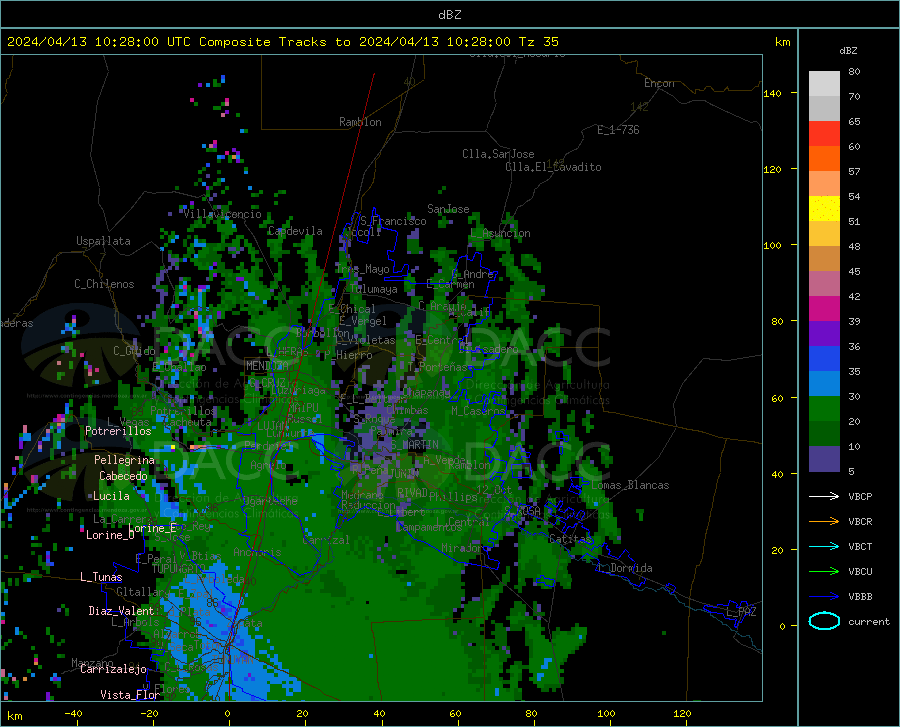900x727 pixels.
Task: Click the 'S_Francisco' map label
Action: pos(393,221)
